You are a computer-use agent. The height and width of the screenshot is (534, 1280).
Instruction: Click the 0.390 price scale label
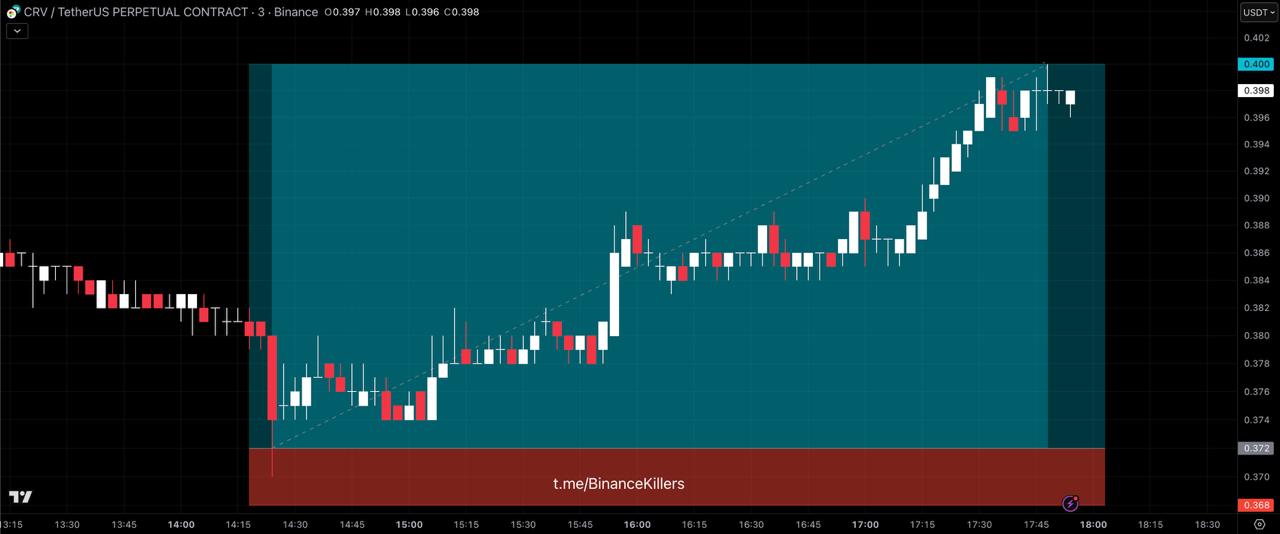click(x=1255, y=198)
